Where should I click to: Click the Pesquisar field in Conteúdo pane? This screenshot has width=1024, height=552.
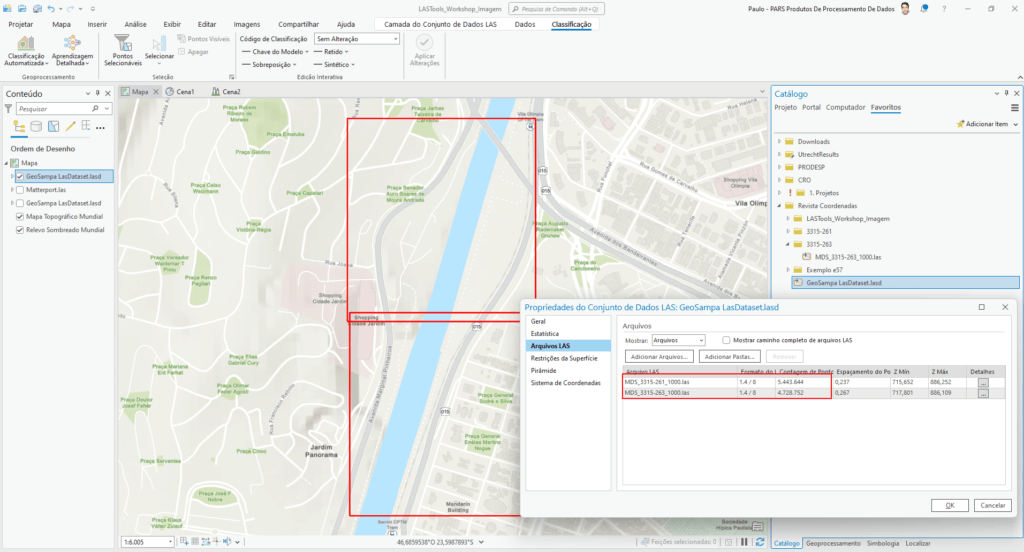[54, 108]
